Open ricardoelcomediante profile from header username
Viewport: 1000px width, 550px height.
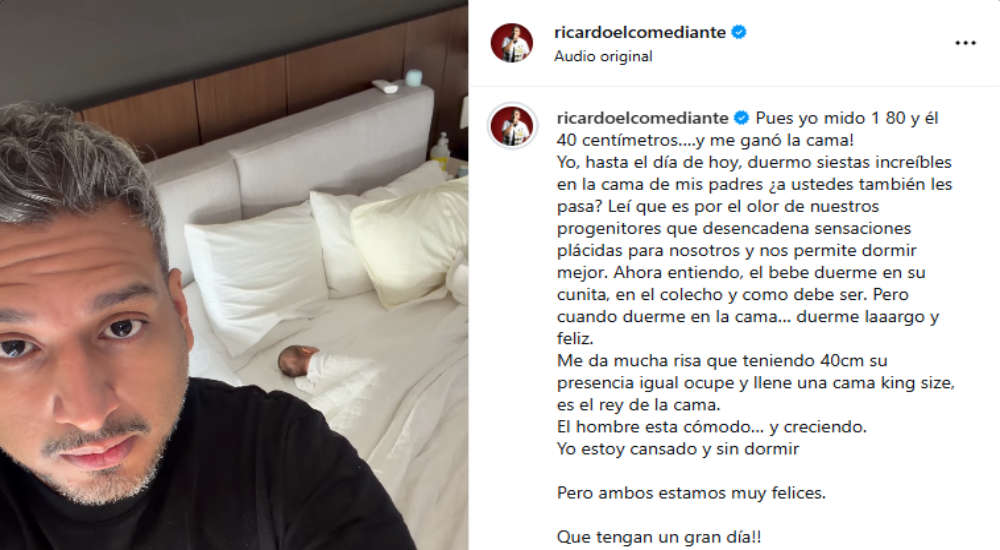[640, 32]
